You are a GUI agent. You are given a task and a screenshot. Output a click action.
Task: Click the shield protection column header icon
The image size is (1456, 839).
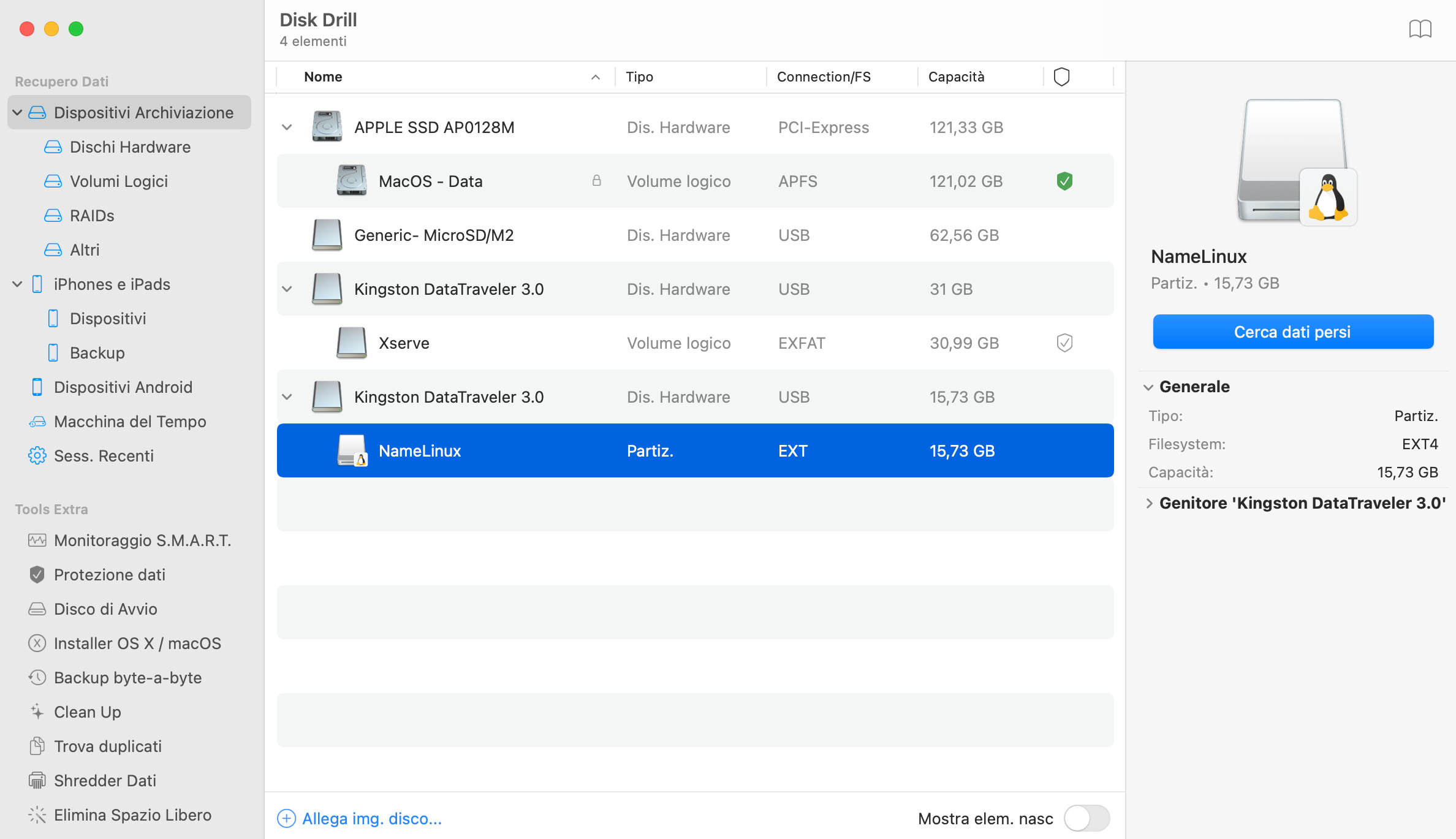click(x=1061, y=77)
